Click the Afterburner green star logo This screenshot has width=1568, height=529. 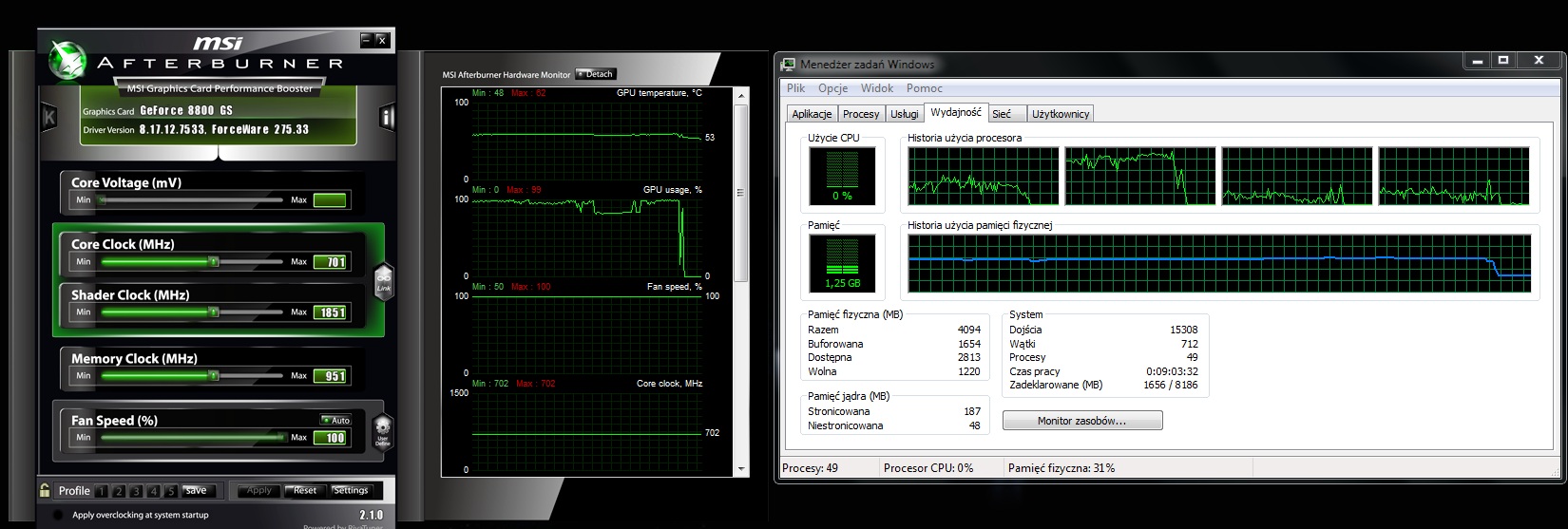[68, 59]
